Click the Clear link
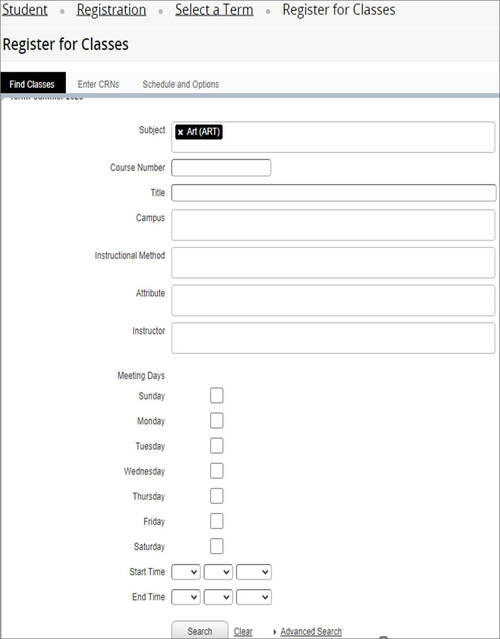Image resolution: width=500 pixels, height=639 pixels. 243,632
